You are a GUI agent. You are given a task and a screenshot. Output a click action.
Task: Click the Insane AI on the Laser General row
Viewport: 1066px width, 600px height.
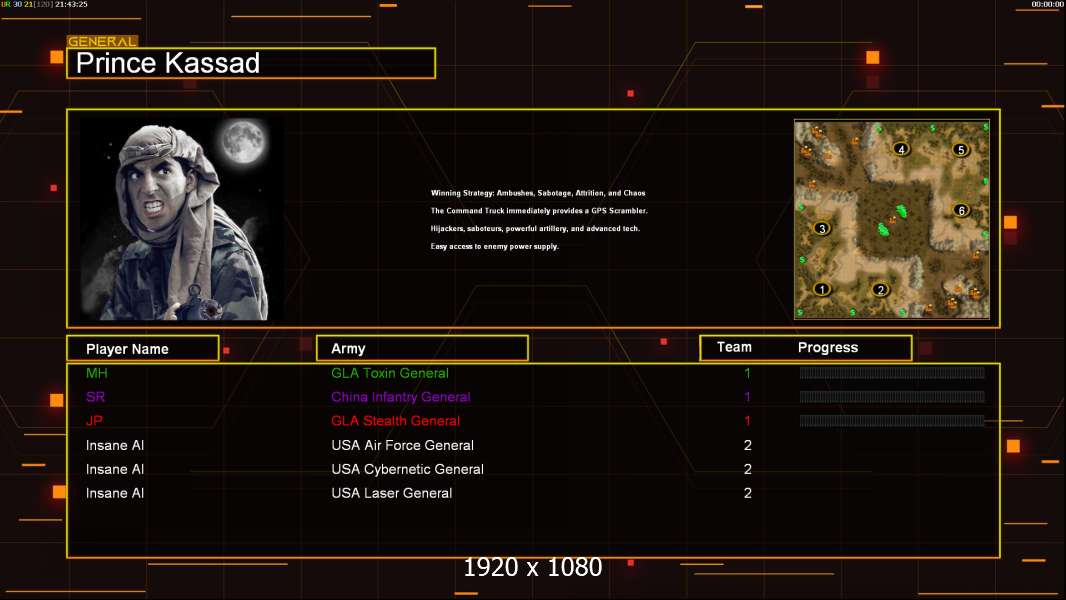click(x=115, y=493)
